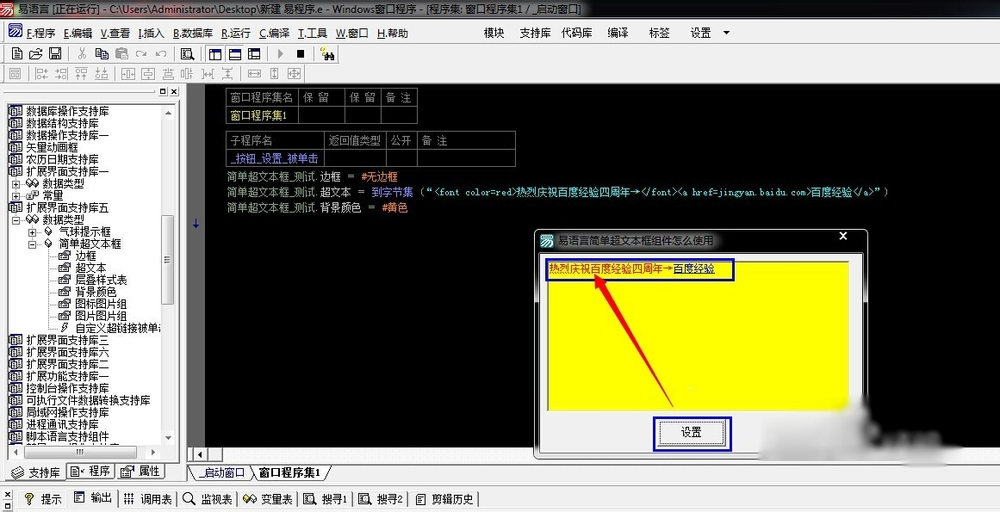Select 农历日期支持库 in library tree
The image size is (1000, 512).
[62, 159]
